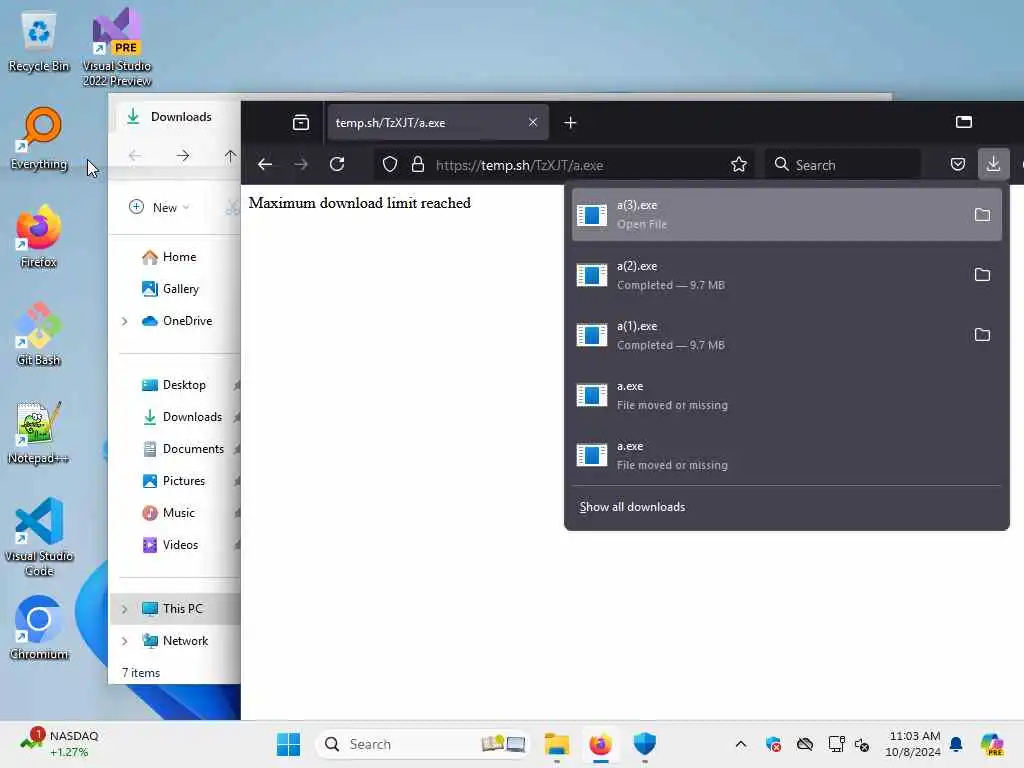Select the temp.sh/TzXJT/a.exe tab
Screen dimensions: 1024x768
tap(438, 122)
